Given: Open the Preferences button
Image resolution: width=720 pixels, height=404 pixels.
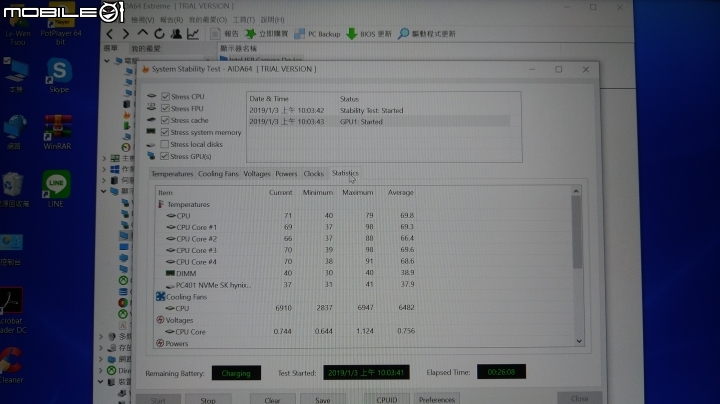Looking at the screenshot, I should 437,399.
